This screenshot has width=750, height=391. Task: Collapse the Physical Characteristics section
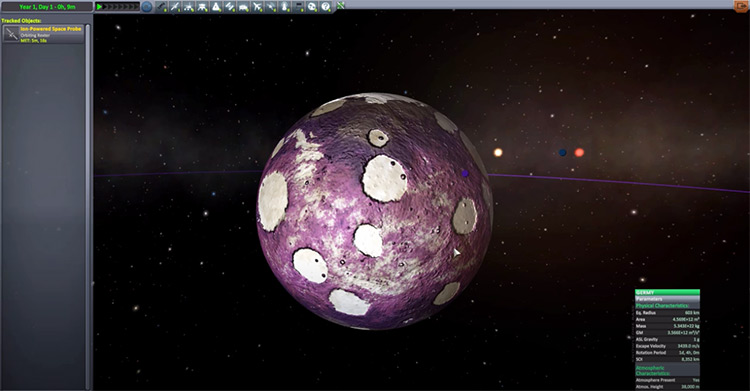(667, 305)
